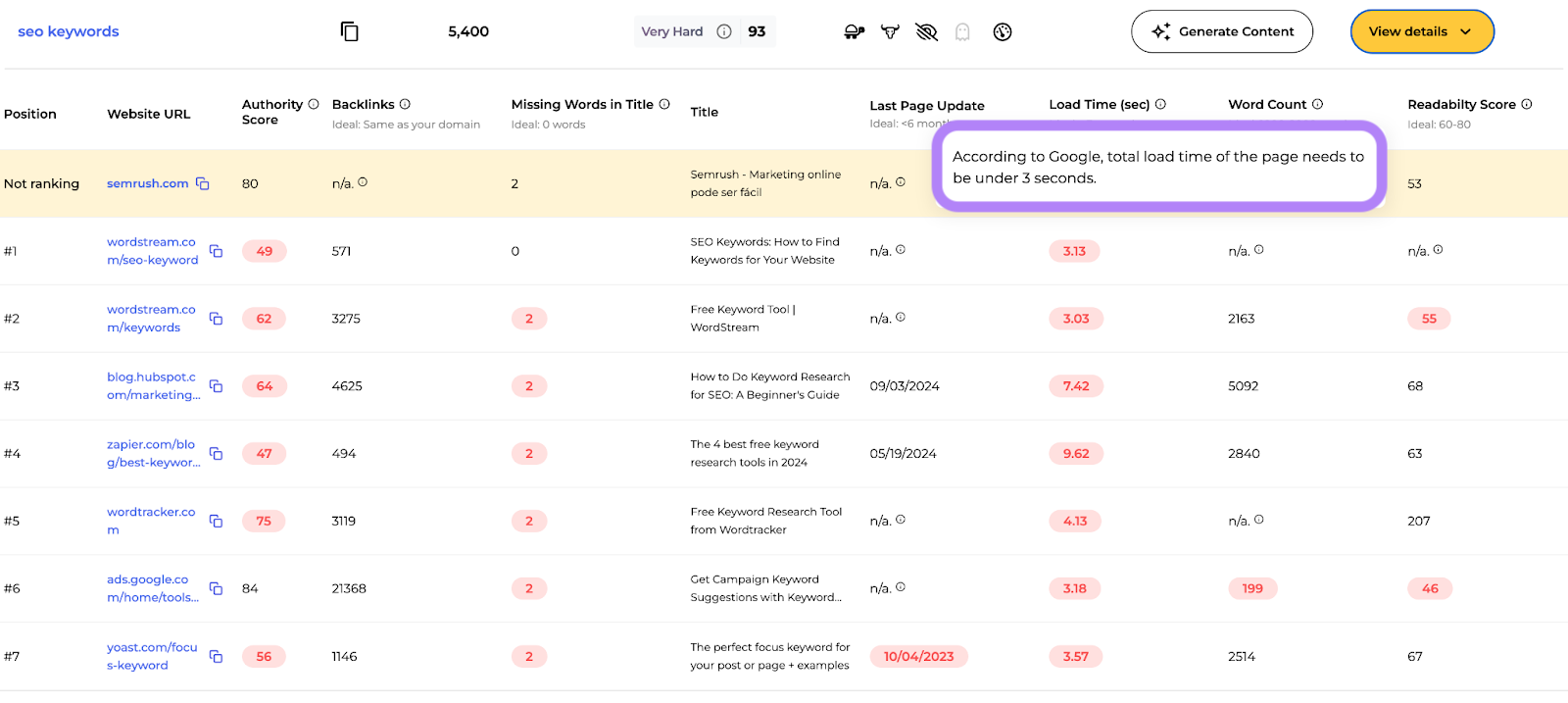
Task: Click the info icon next to Authority Score
Action: tap(314, 104)
